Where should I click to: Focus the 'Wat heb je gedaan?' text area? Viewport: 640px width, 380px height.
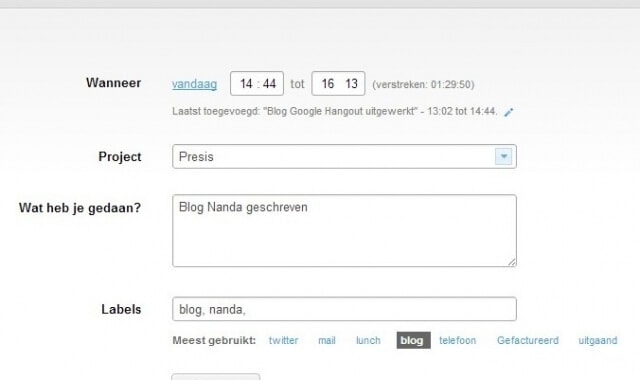[x=344, y=231]
